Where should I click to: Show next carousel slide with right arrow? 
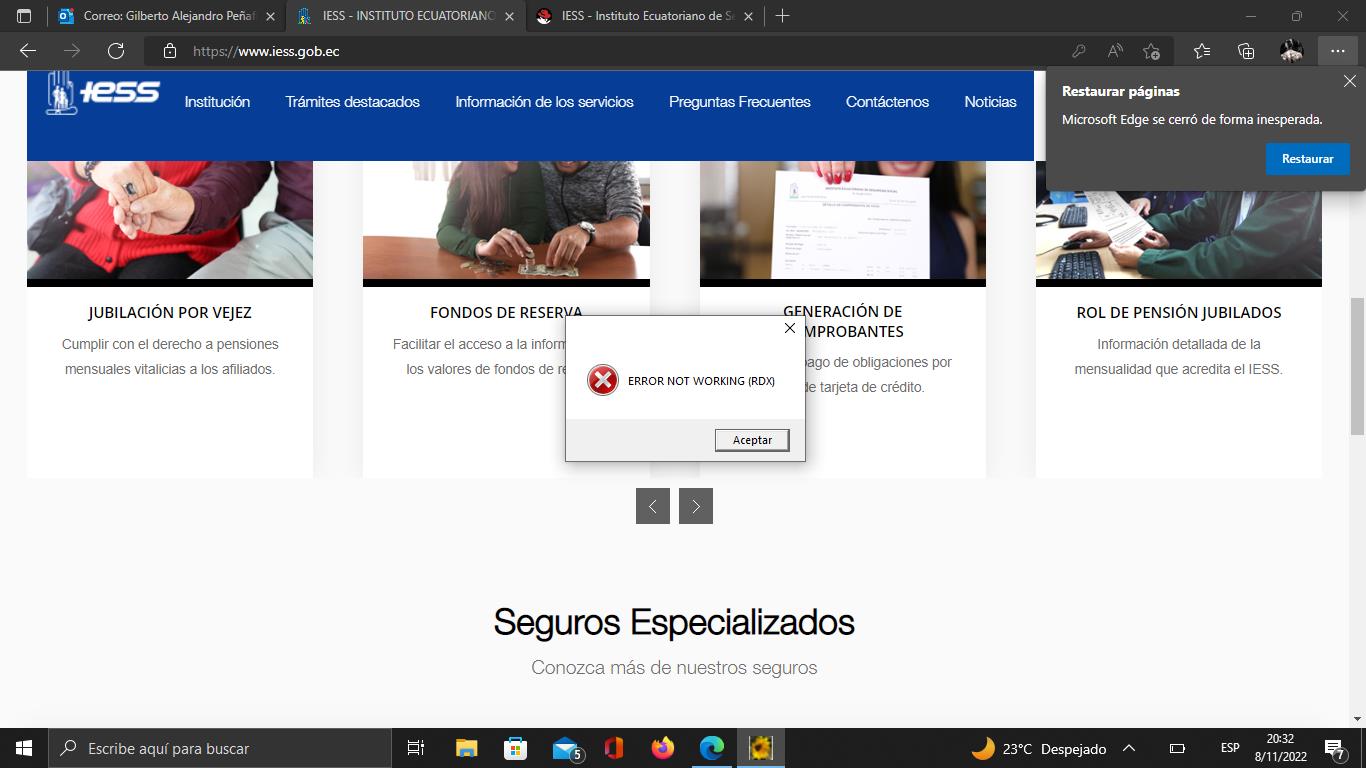696,506
